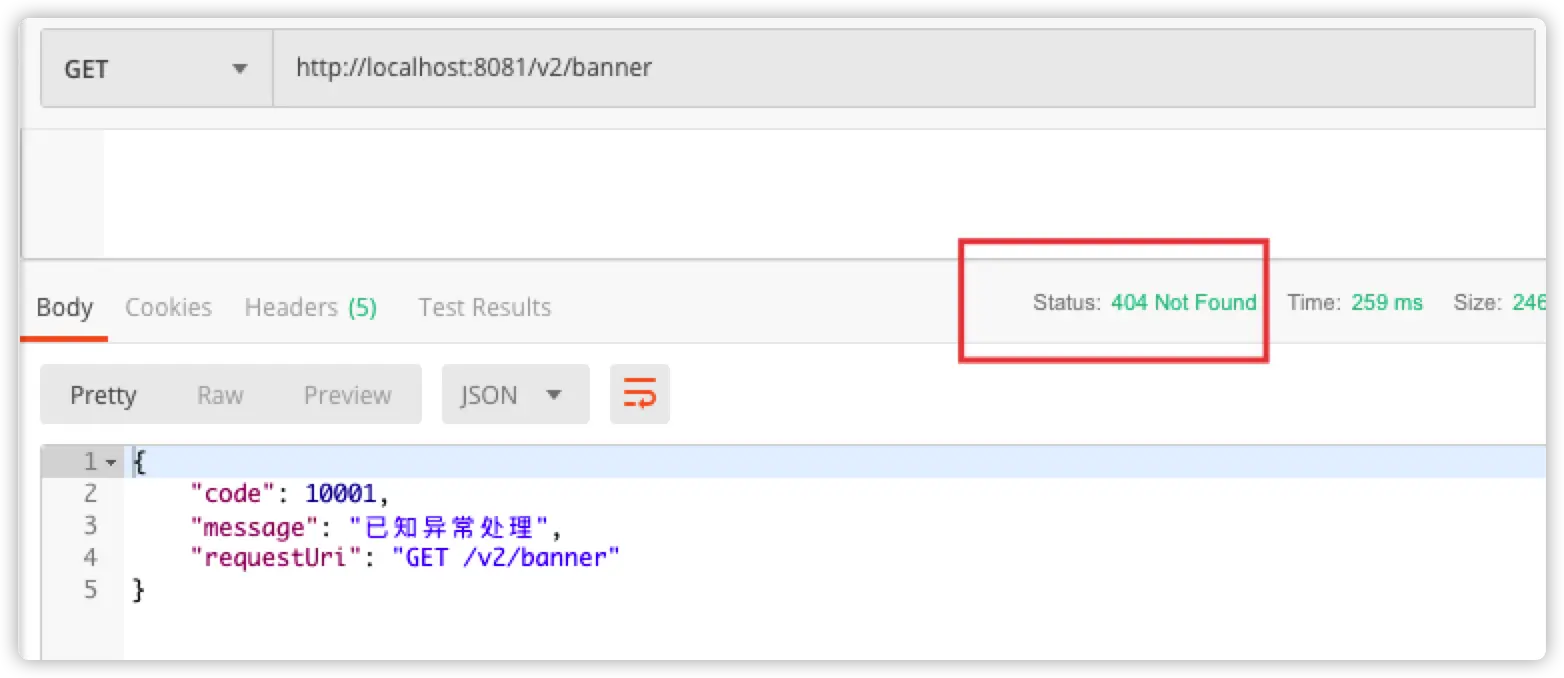Collapse JSON at line 1 fold arrow
The image size is (1564, 678).
click(110, 462)
